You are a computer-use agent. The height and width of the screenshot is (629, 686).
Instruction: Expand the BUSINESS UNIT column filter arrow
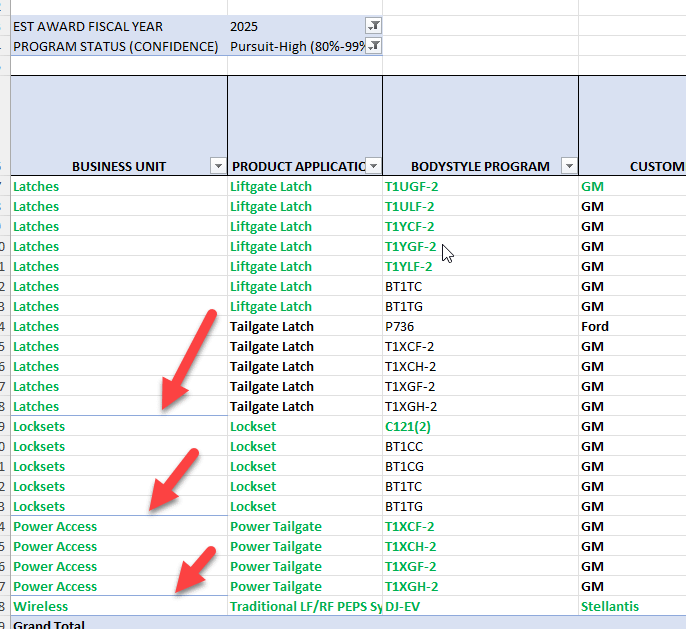[x=218, y=166]
